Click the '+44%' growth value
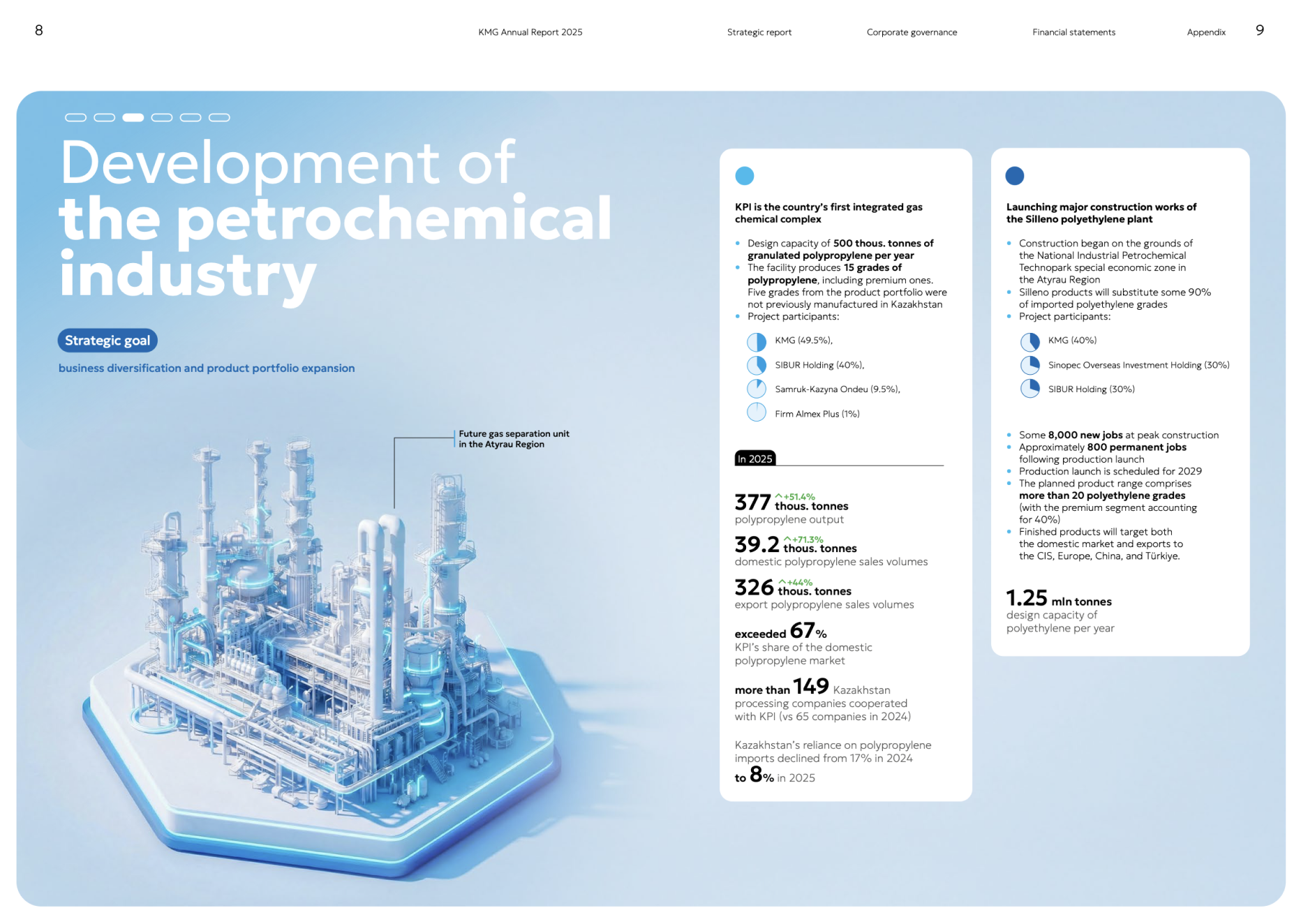 coord(800,583)
